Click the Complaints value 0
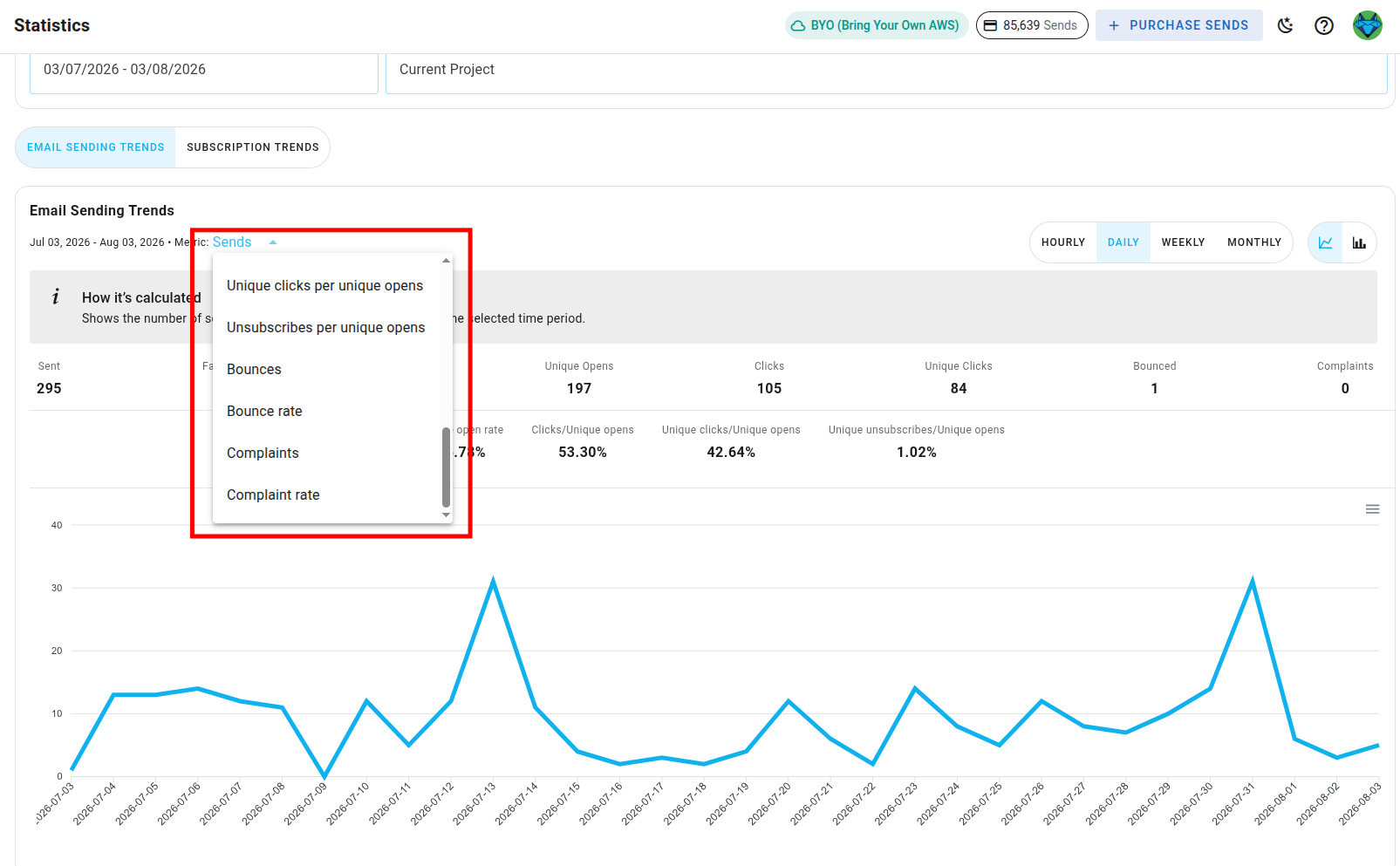 click(x=1345, y=389)
